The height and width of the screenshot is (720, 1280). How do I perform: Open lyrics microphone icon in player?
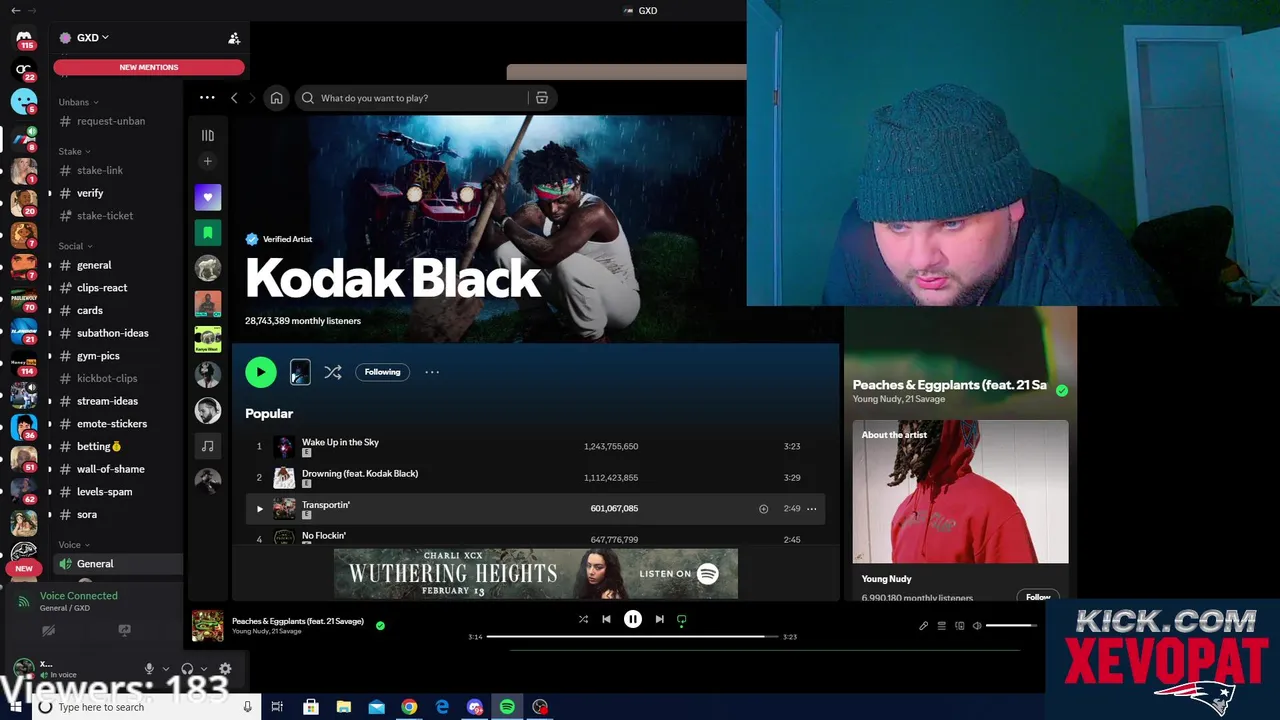(923, 626)
